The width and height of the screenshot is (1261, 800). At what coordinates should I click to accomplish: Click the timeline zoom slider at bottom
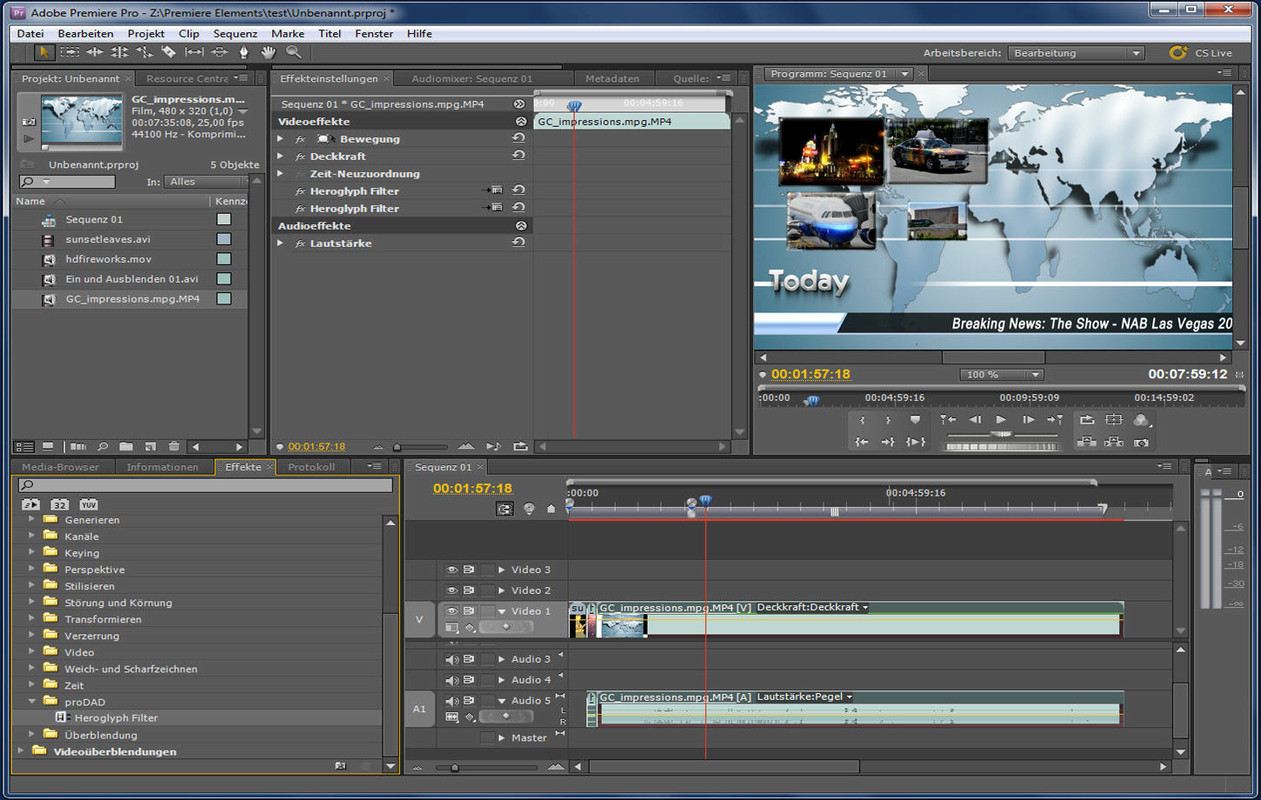pyautogui.click(x=455, y=768)
